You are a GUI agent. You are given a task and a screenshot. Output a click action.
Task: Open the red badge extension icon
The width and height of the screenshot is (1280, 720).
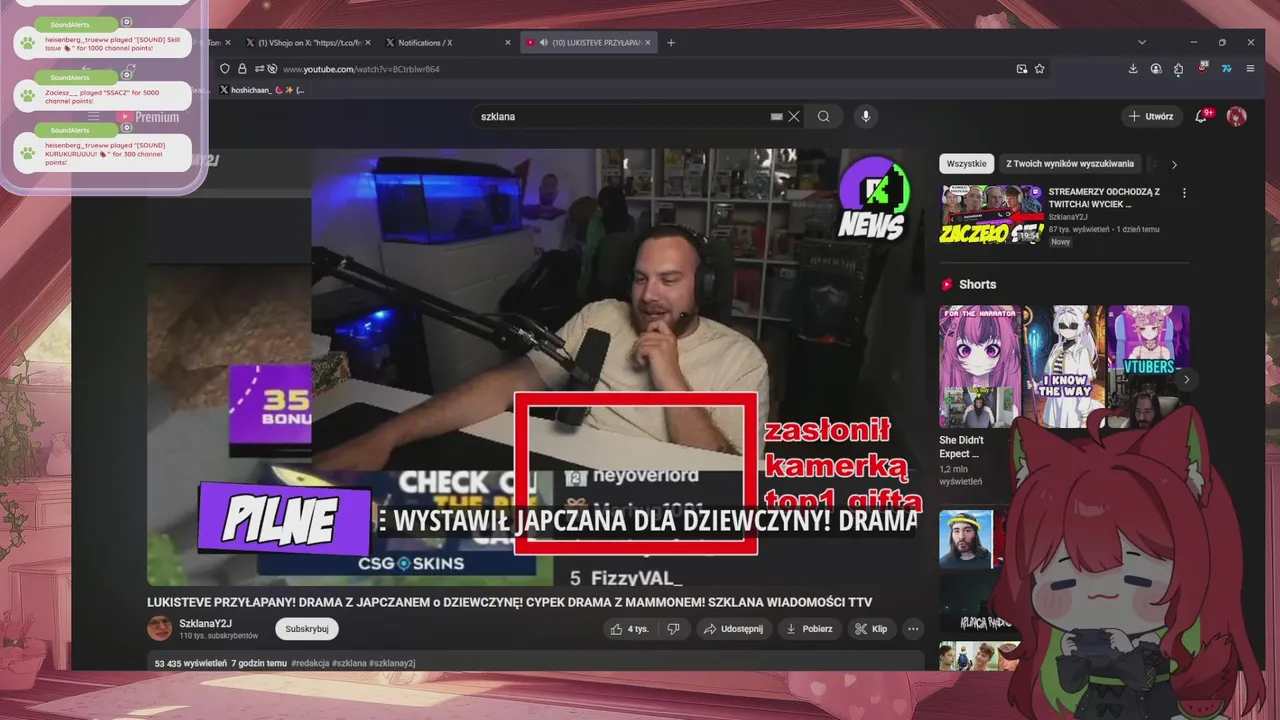[1203, 68]
